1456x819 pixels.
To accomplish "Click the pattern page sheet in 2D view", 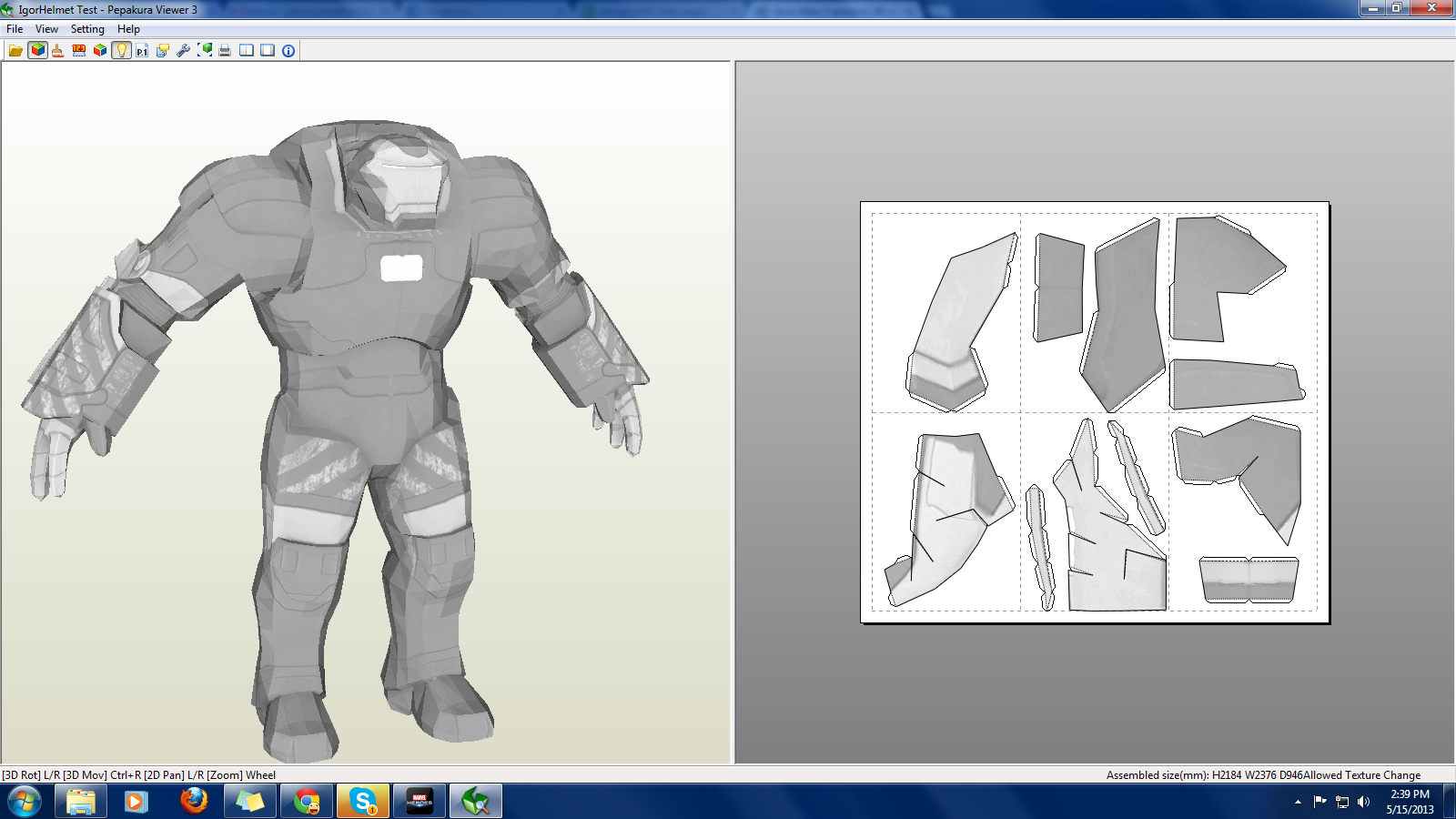I will 1095,412.
